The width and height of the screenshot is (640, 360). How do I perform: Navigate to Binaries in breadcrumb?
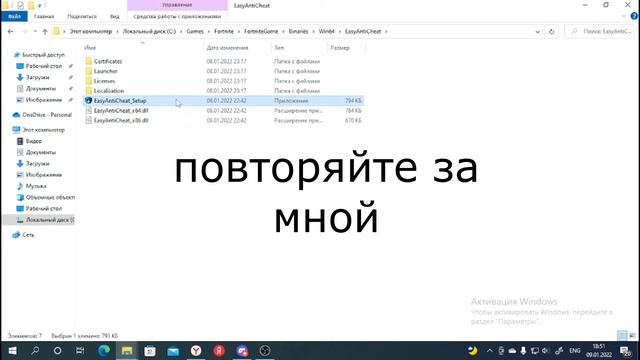pyautogui.click(x=298, y=31)
